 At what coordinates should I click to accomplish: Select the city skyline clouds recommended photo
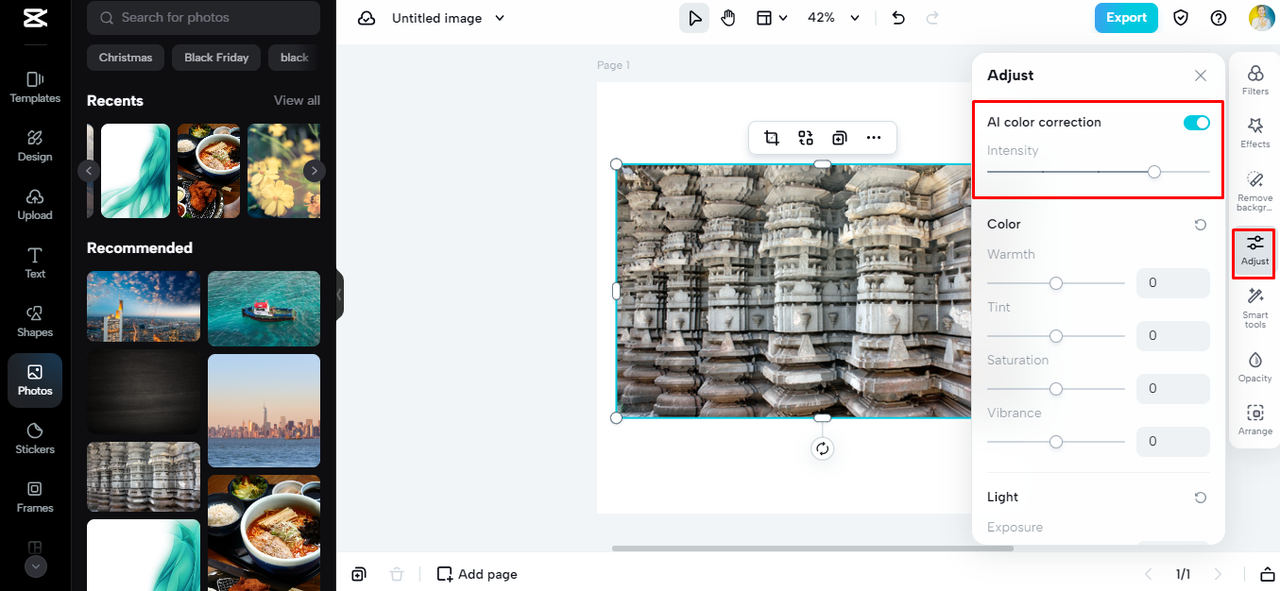[x=144, y=307]
